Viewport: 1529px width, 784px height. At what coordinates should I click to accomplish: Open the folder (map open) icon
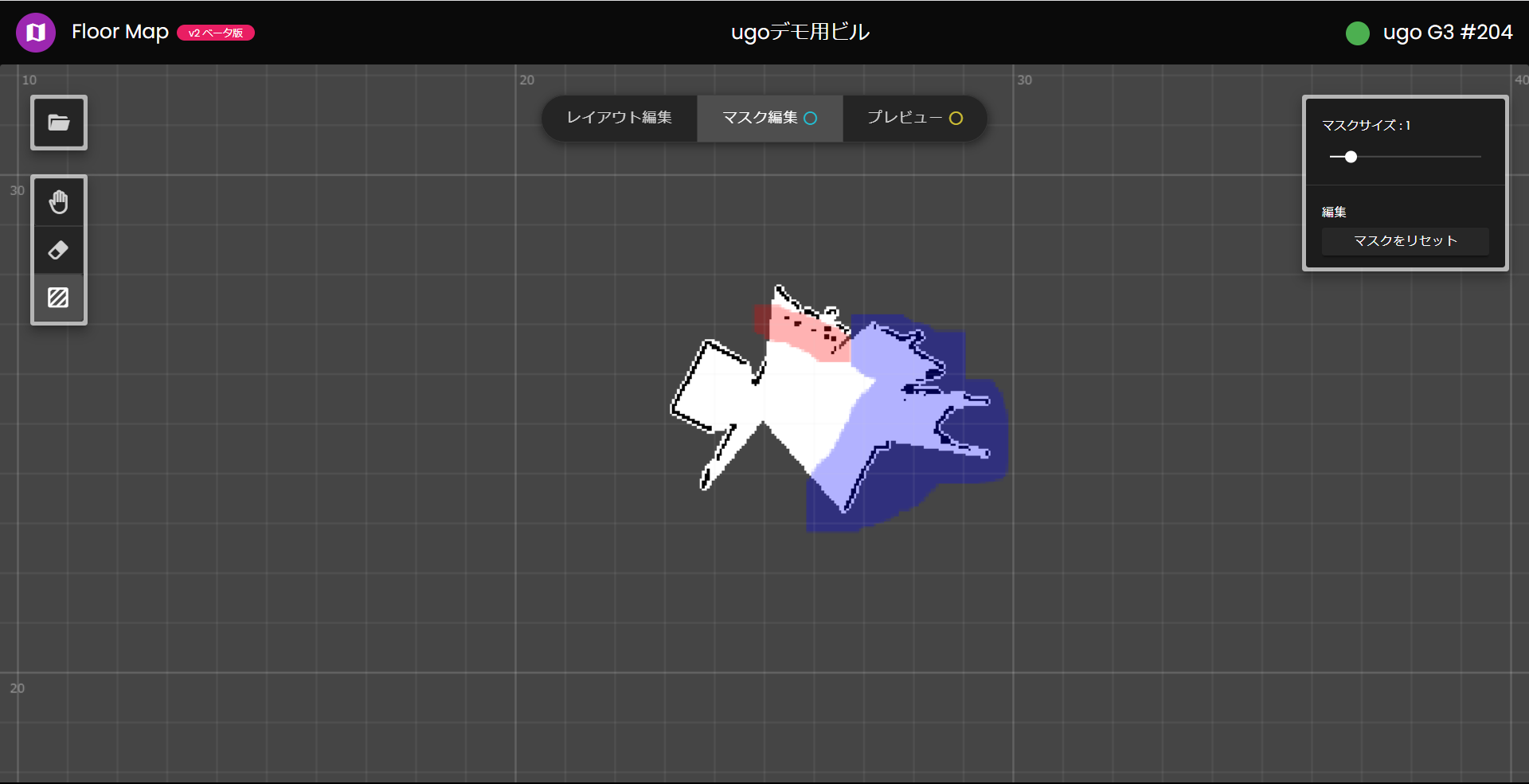pyautogui.click(x=58, y=123)
